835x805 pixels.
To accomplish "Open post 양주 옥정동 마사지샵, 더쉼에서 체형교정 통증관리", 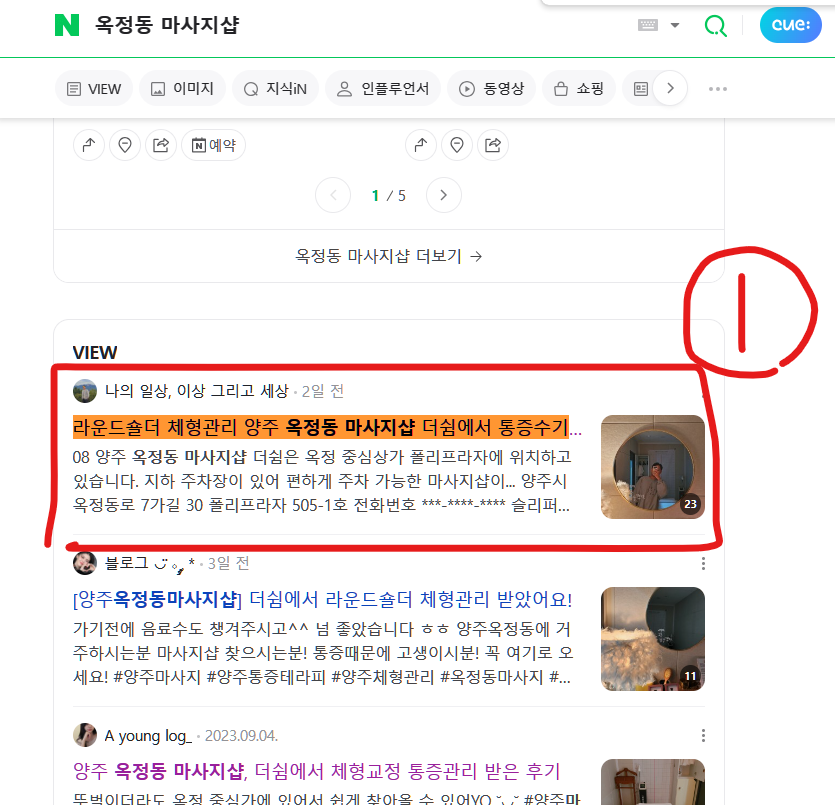I will pyautogui.click(x=317, y=771).
